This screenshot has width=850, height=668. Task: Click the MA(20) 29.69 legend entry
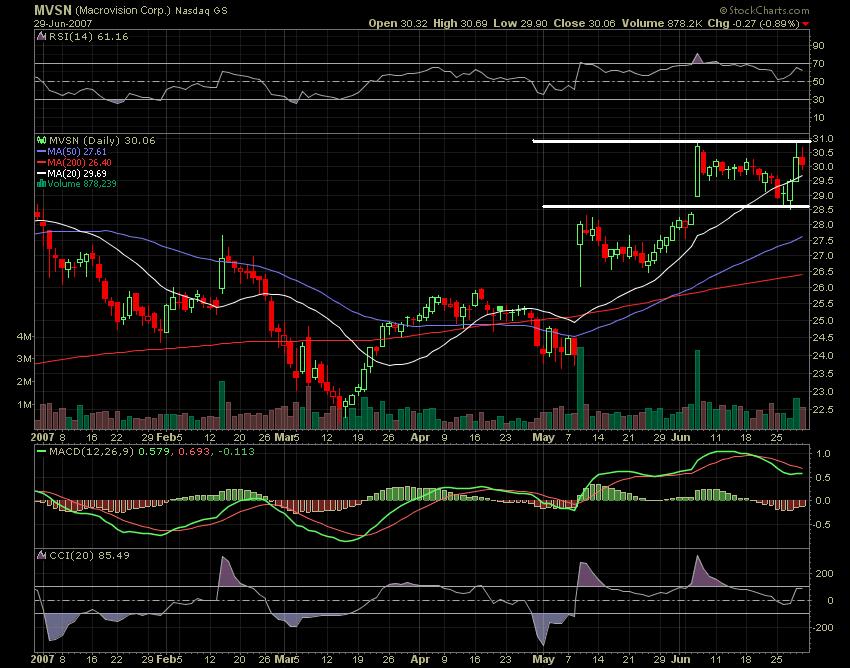click(77, 174)
